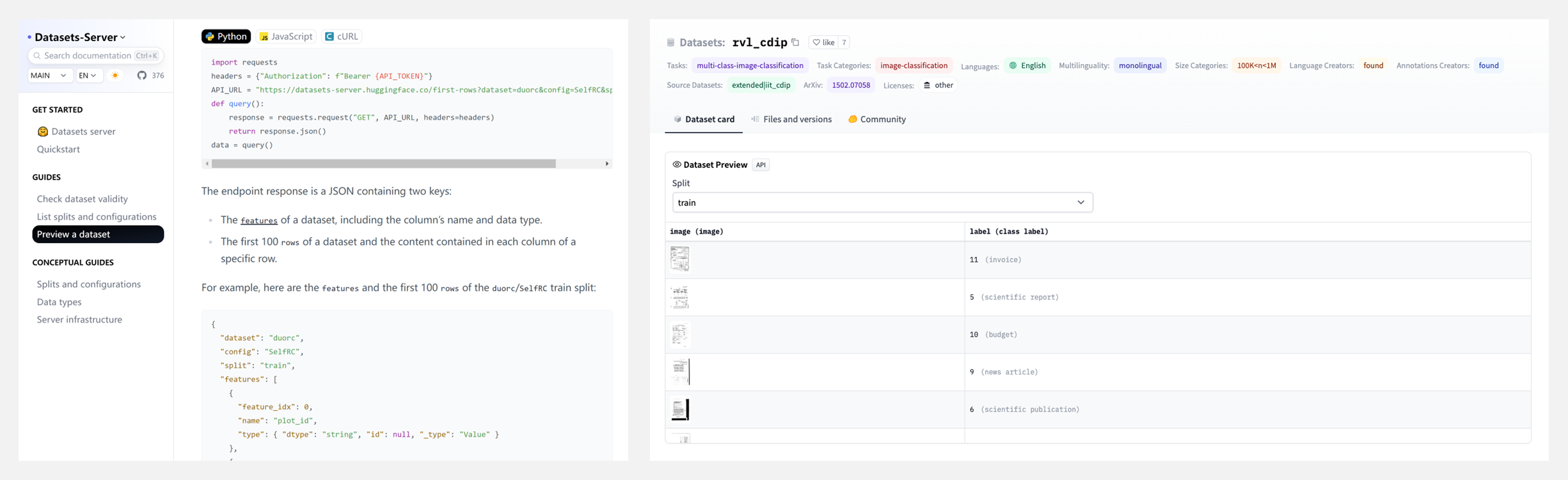Click the label cell 10 (budget)

click(1247, 335)
